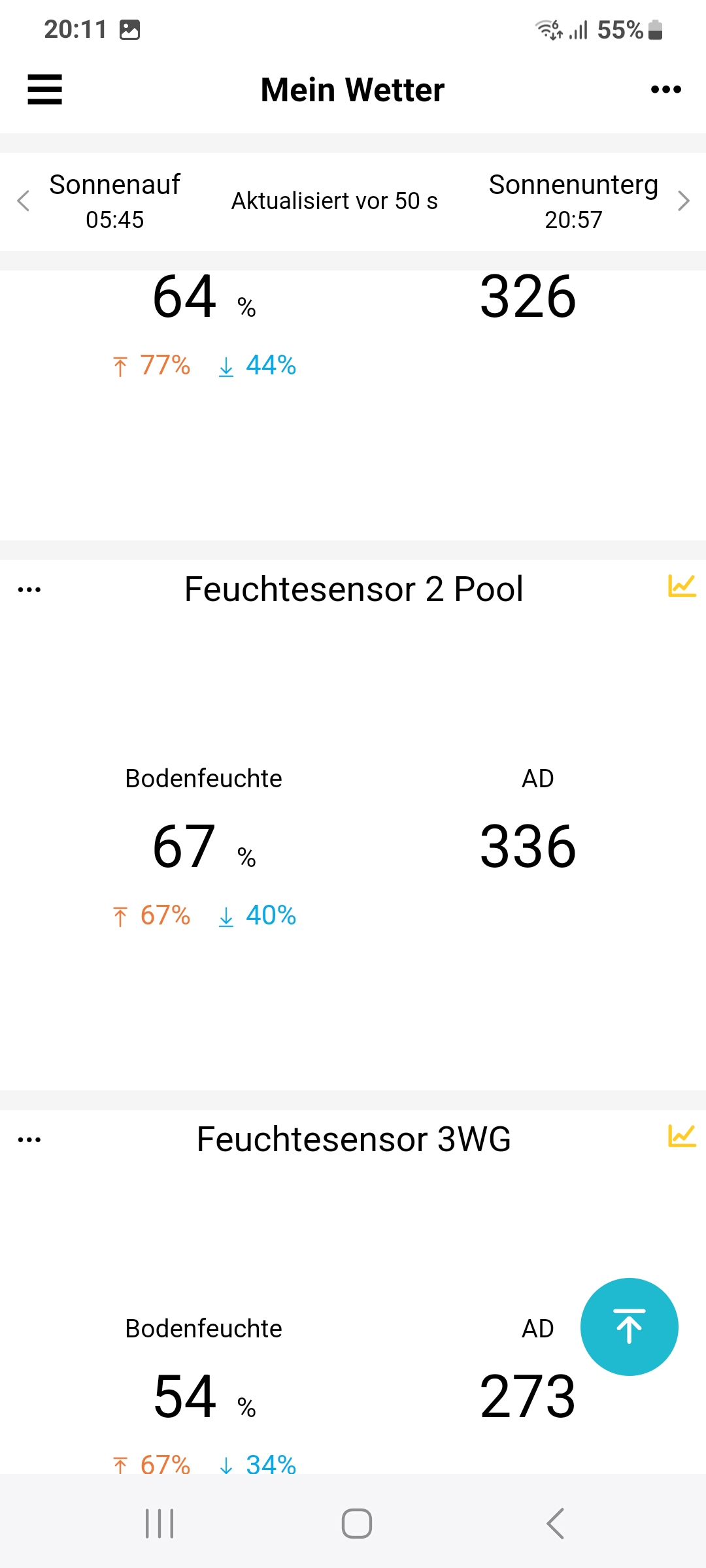Tap the scroll-to-top floating button
Viewport: 706px width, 1568px height.
click(x=629, y=1327)
